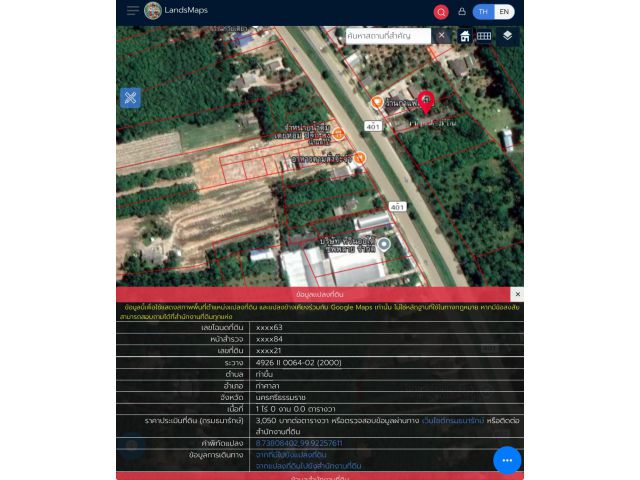
Task: Open the map layers icon
Action: coord(507,36)
